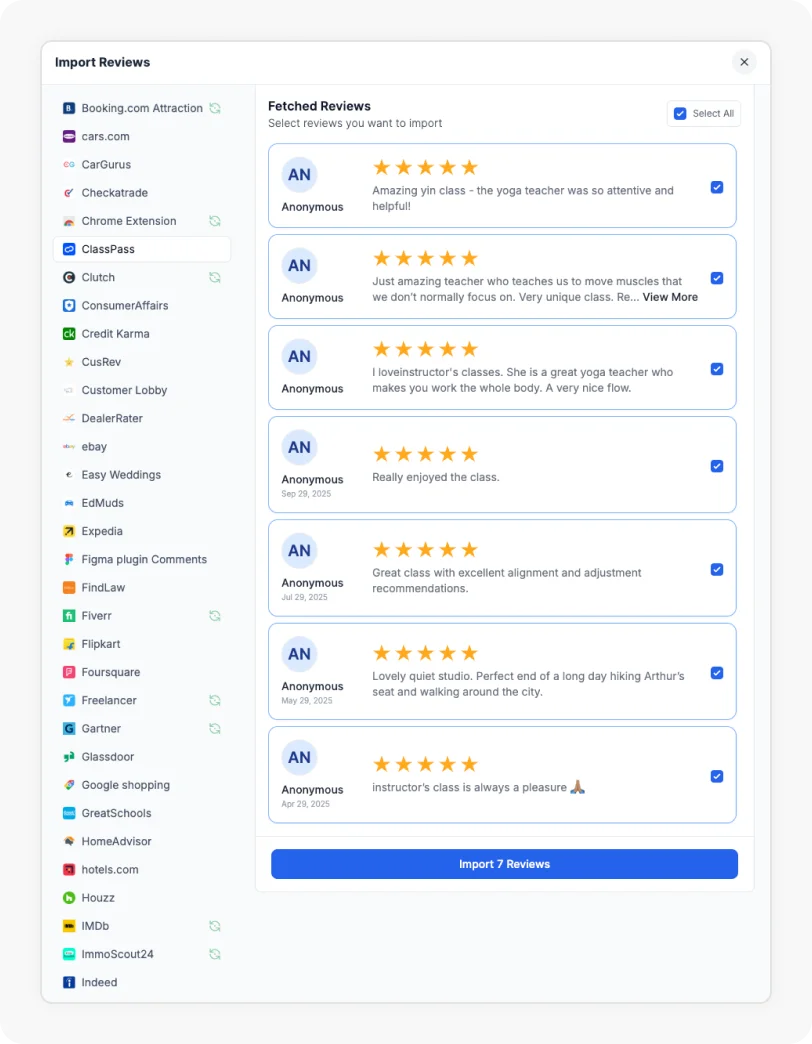Switch to the Glassdoor platform
This screenshot has height=1044, width=812.
point(108,756)
